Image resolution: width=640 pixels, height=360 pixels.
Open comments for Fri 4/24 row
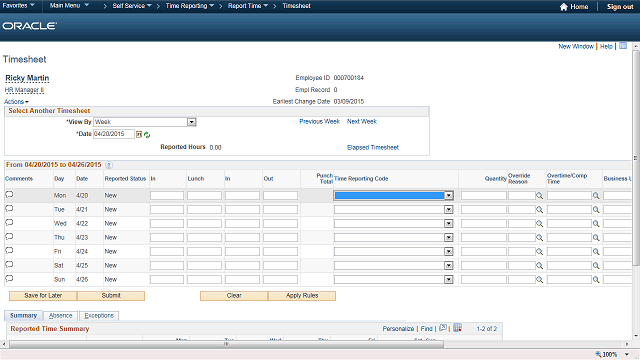pos(9,251)
